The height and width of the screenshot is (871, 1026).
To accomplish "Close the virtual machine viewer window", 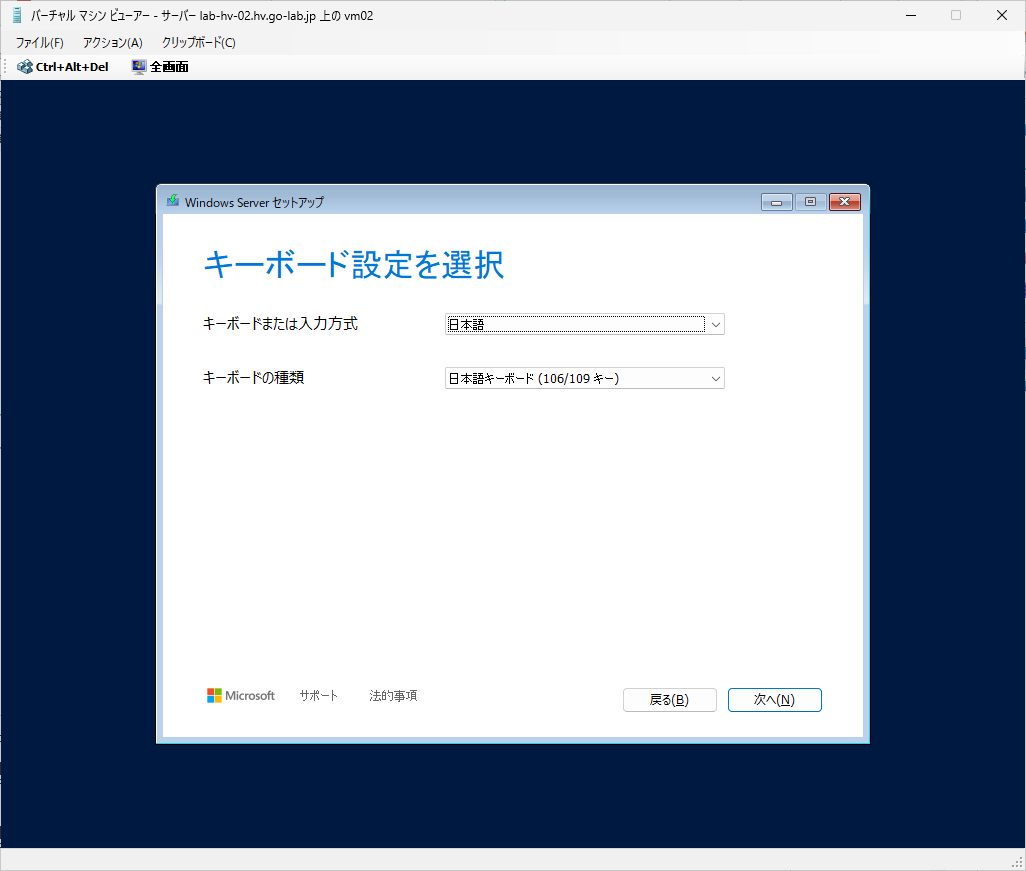I will tap(1001, 15).
